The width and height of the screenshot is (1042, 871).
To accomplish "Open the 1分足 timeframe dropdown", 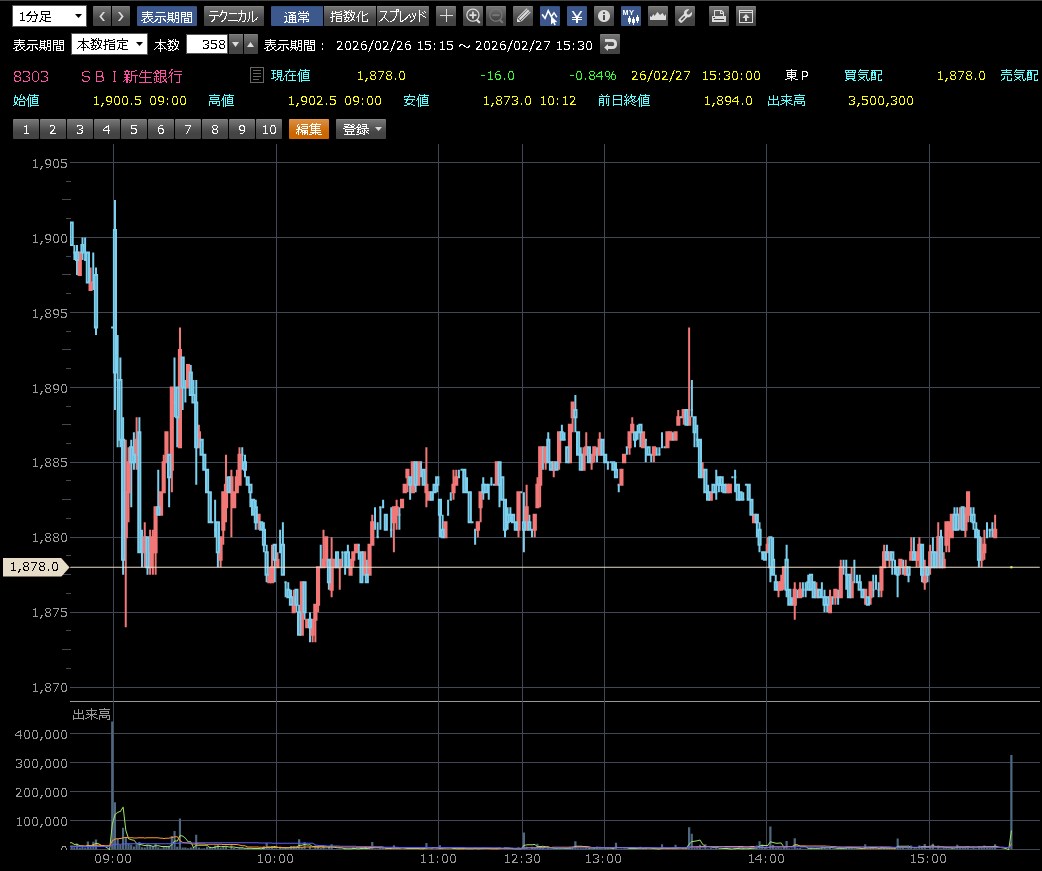I will 48,16.
